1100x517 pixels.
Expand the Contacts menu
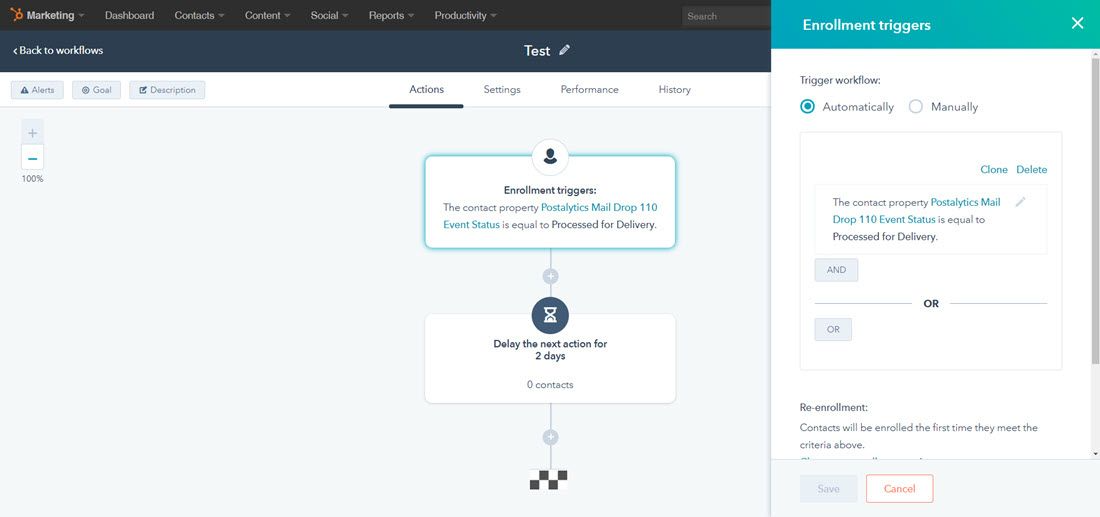coord(199,15)
